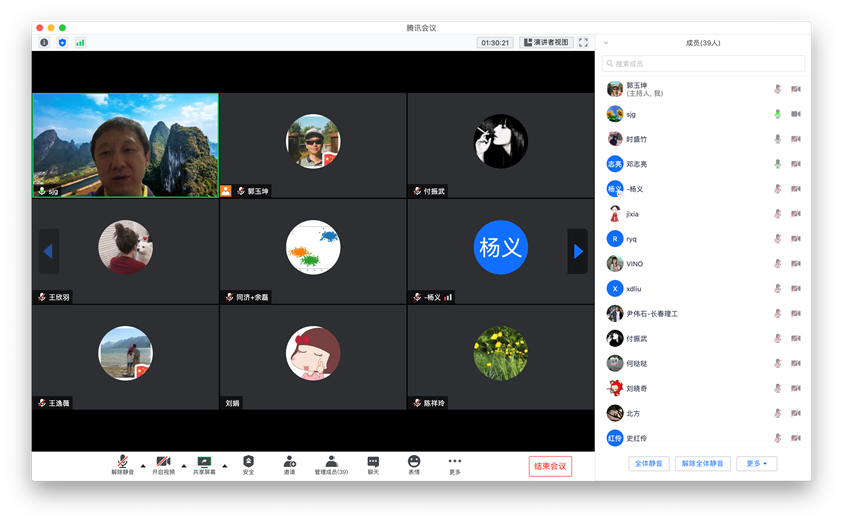Screen dimensions: 843x523
Task: Open the 更多 dropdown in the members panel
Action: click(x=756, y=464)
